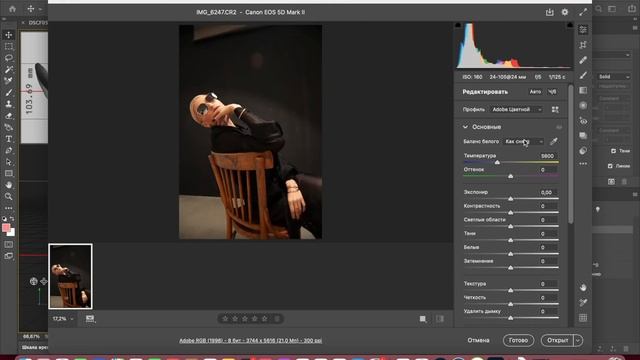Viewport: 640px width, 360px height.
Task: Select the Spot Removal healing tool
Action: (583, 60)
